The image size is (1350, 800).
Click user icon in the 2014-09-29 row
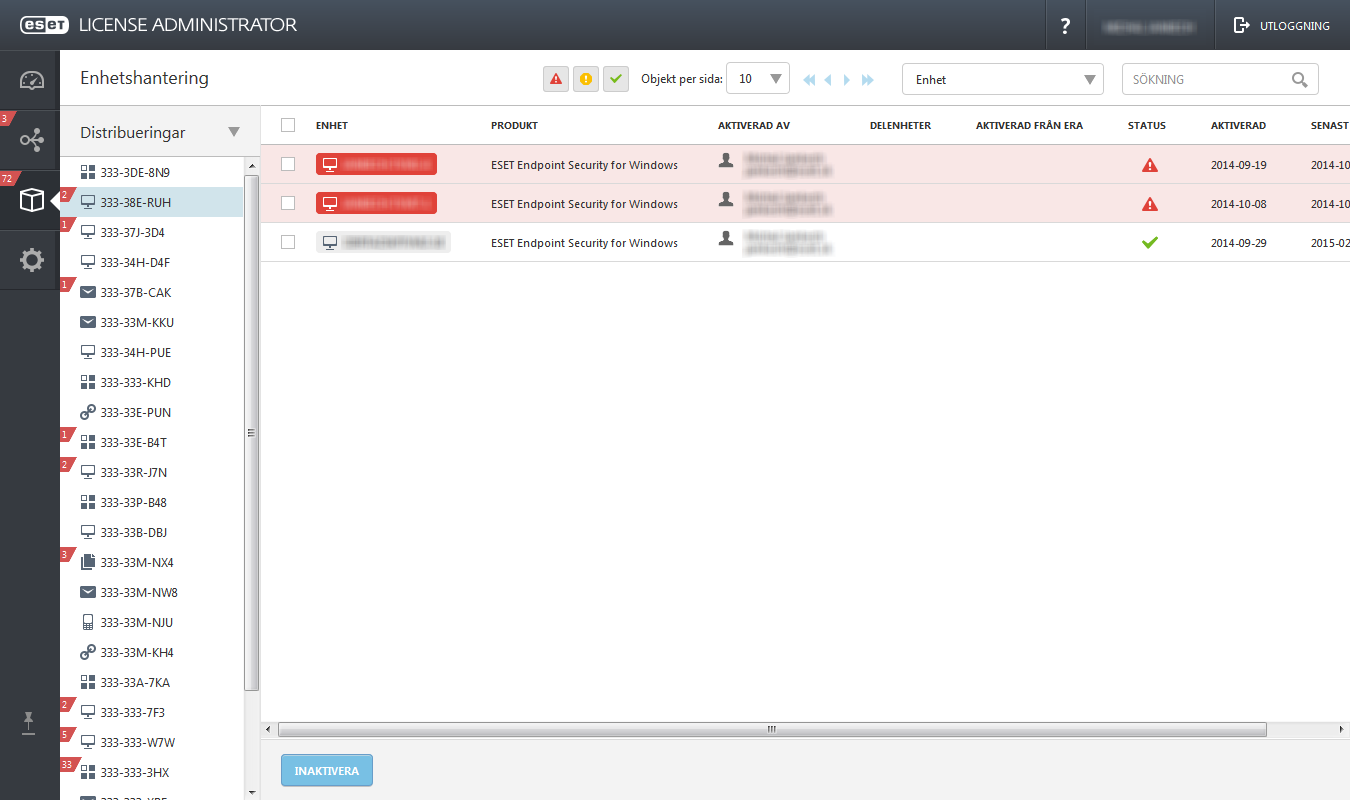click(726, 238)
